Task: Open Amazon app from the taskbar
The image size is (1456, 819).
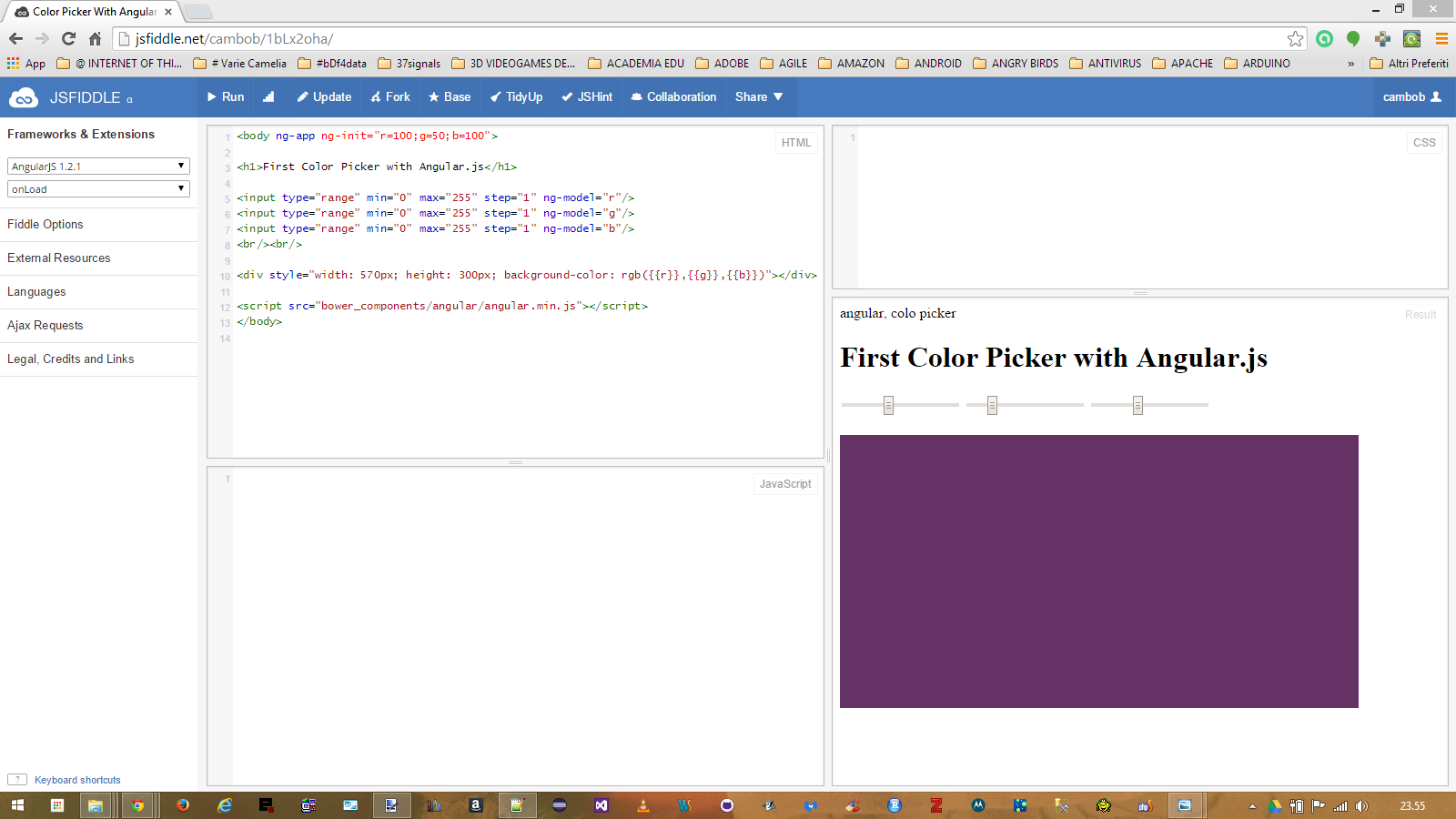Action: pyautogui.click(x=475, y=805)
